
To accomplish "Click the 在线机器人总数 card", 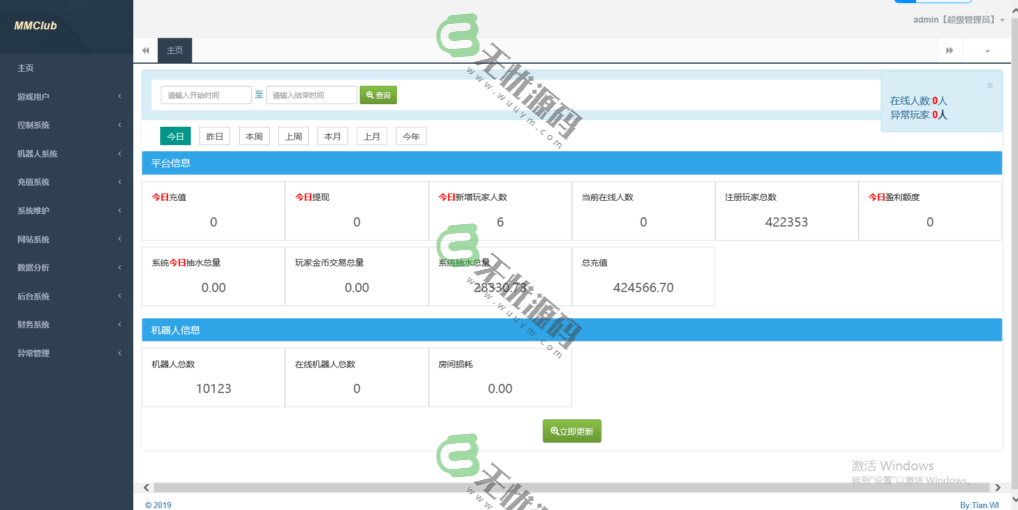I will [356, 378].
